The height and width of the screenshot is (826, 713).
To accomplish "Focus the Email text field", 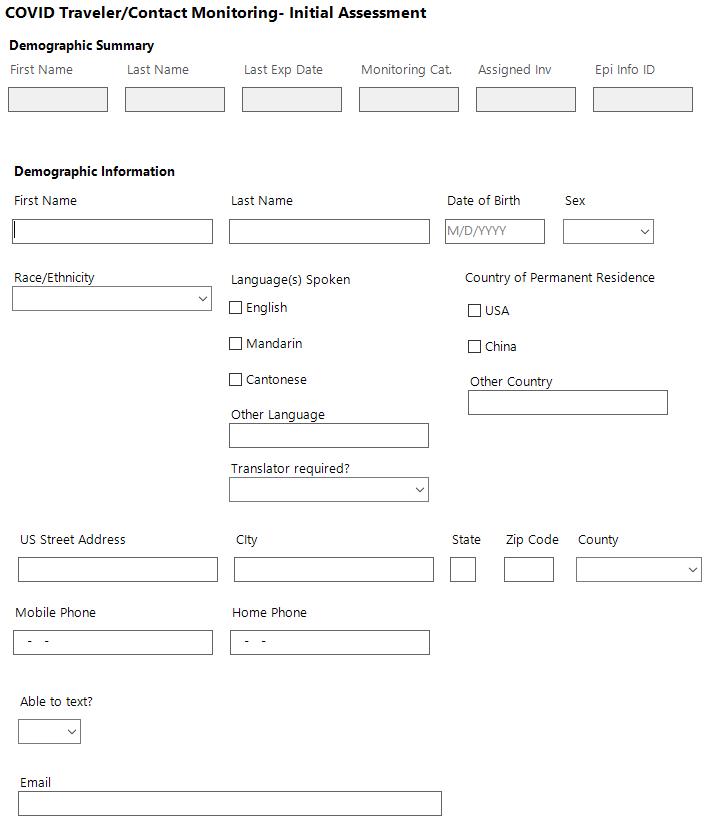I will 230,804.
